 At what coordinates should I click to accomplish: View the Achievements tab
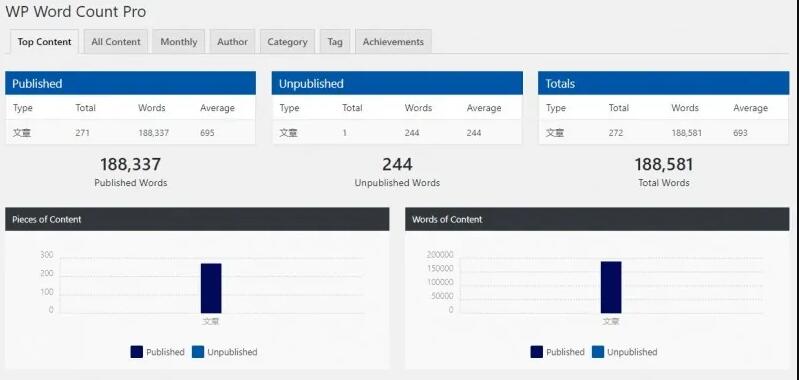(393, 42)
